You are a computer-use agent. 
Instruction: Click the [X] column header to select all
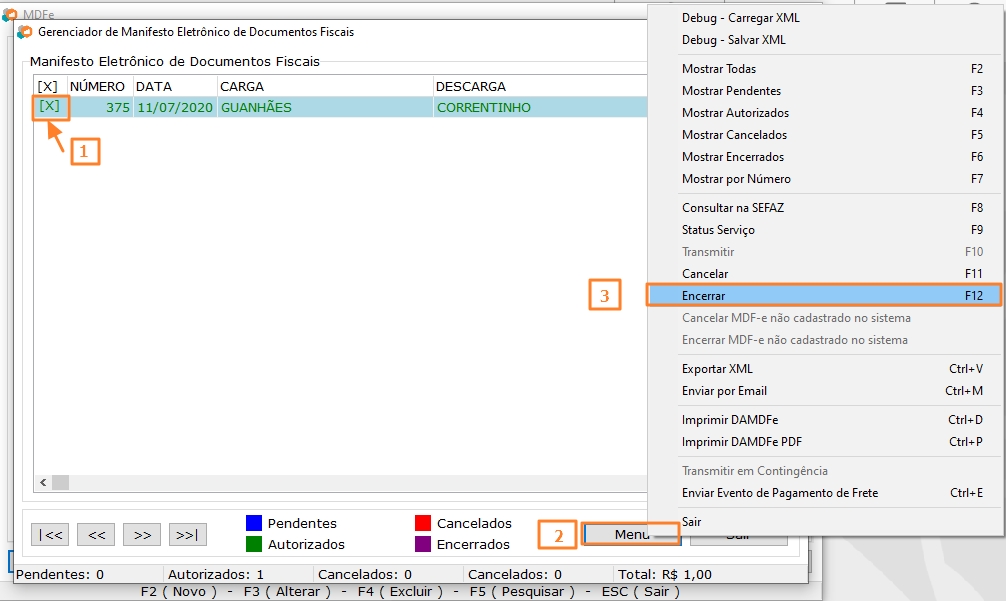pos(47,86)
